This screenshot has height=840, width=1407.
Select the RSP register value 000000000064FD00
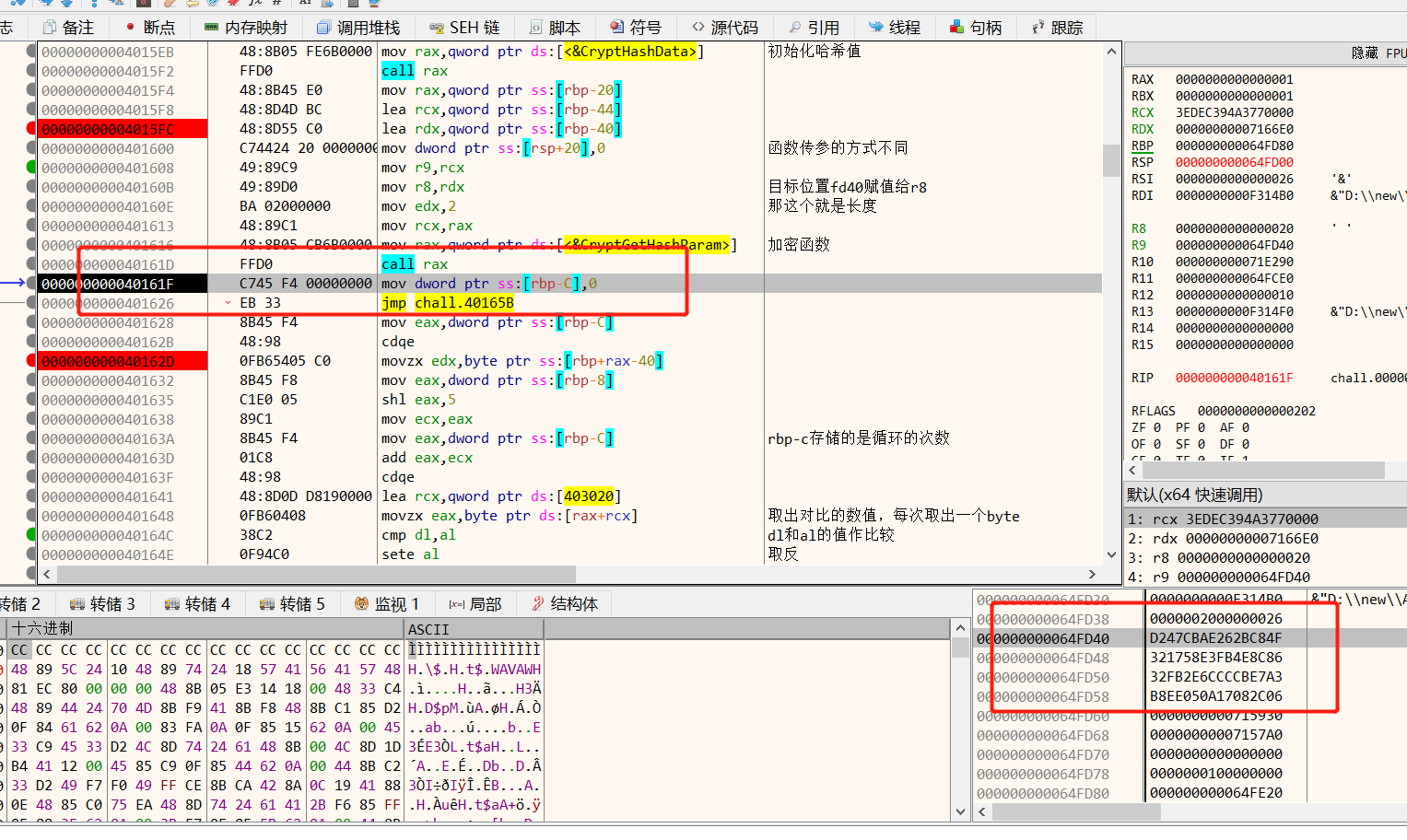coord(1235,162)
